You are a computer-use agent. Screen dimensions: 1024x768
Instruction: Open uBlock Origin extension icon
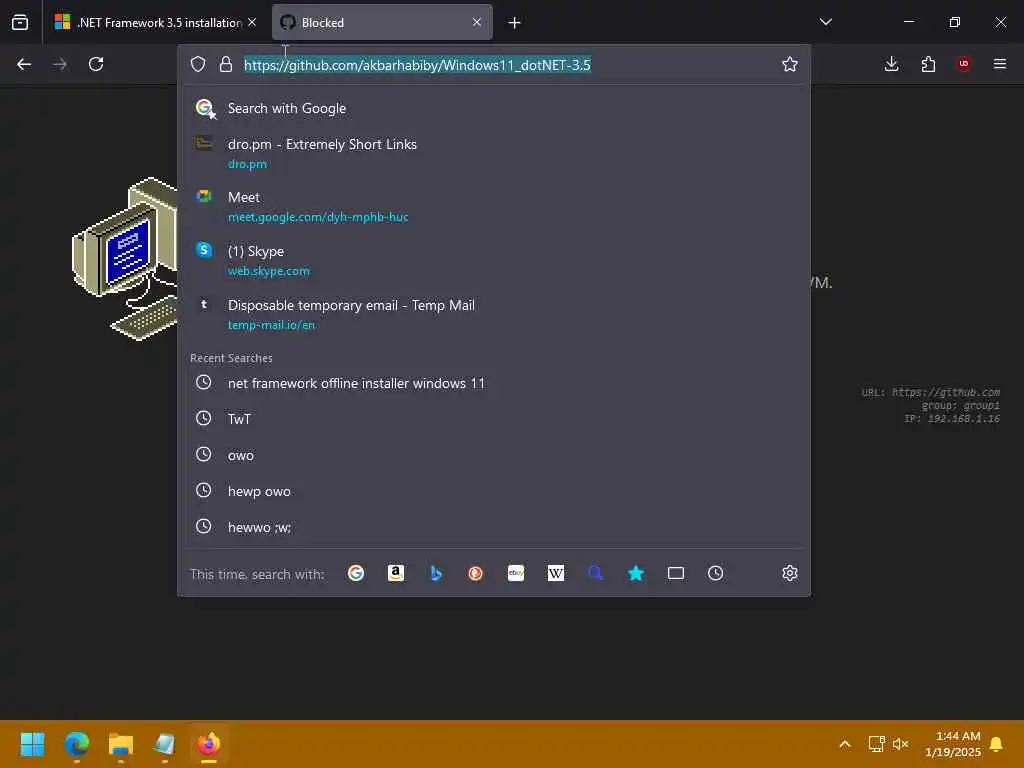[964, 64]
